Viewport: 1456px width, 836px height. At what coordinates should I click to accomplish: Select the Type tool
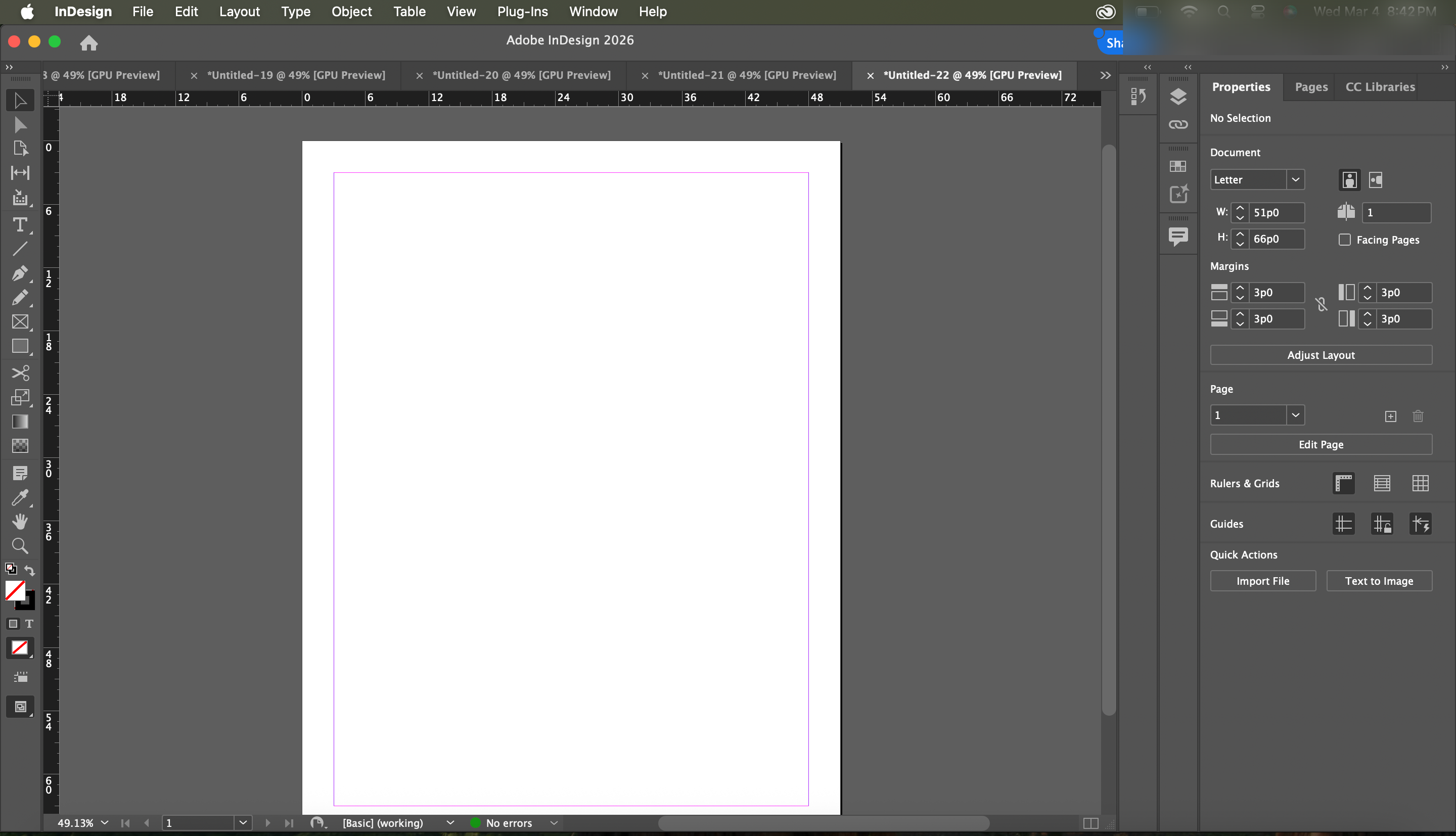point(20,224)
